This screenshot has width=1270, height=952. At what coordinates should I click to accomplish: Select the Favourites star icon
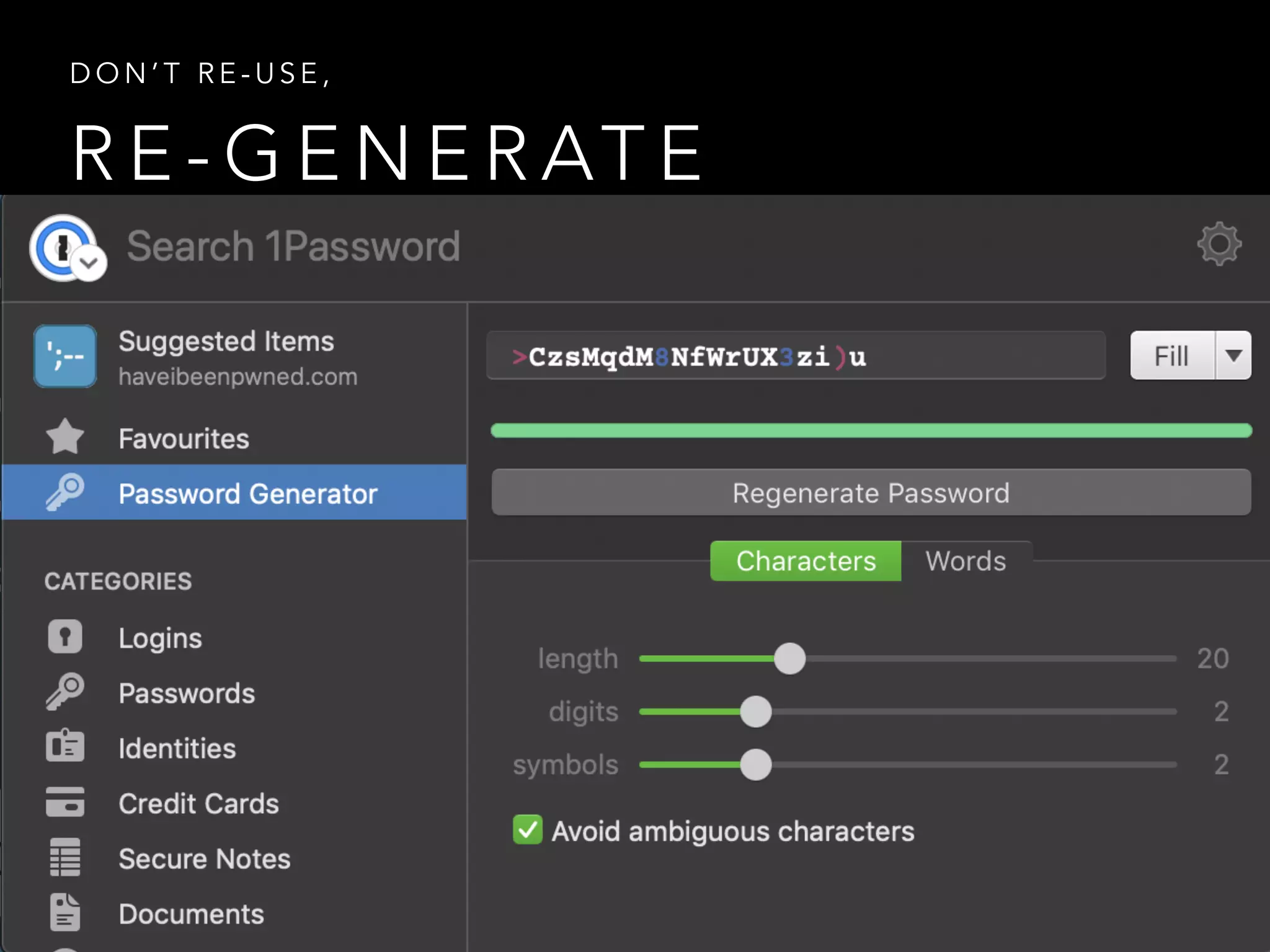[x=65, y=437]
